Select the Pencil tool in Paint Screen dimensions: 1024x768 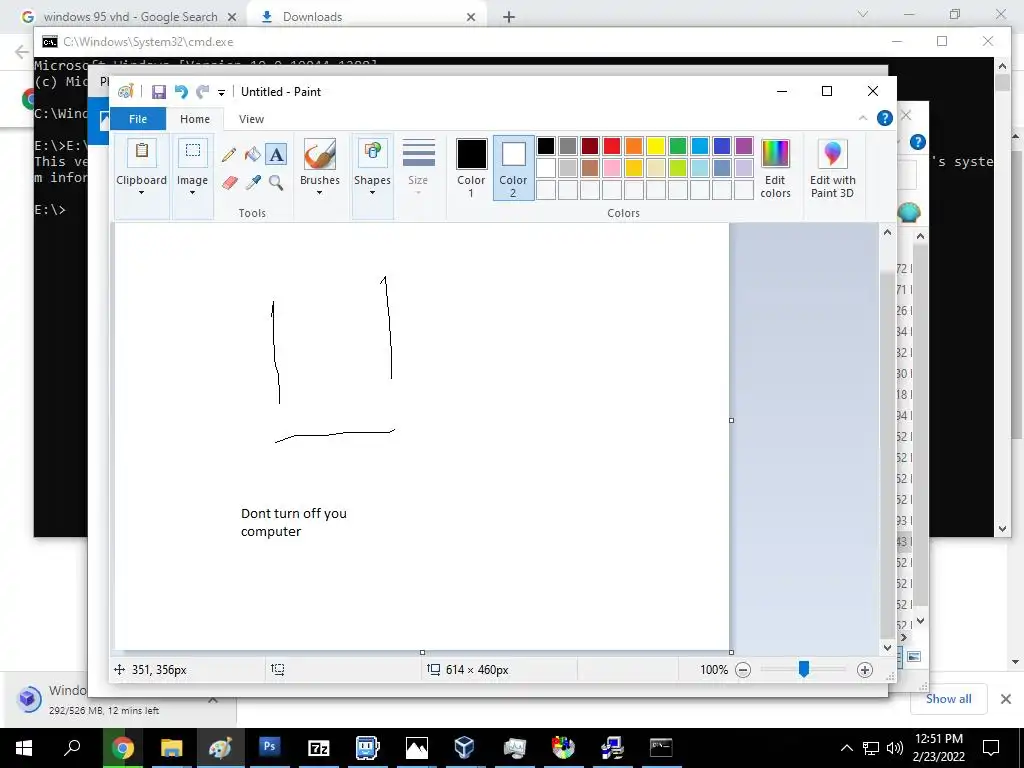tap(229, 155)
